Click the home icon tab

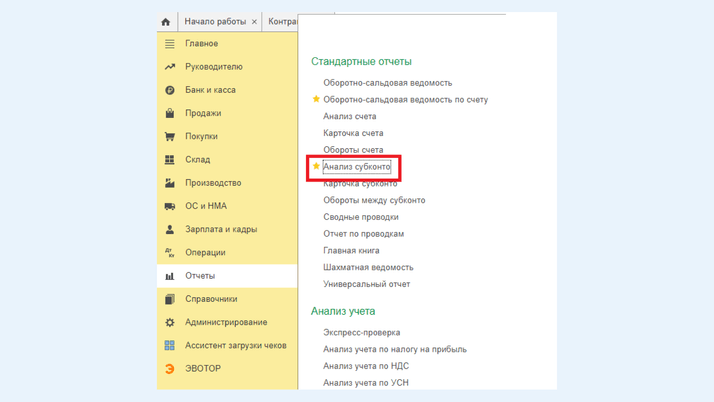click(x=166, y=22)
